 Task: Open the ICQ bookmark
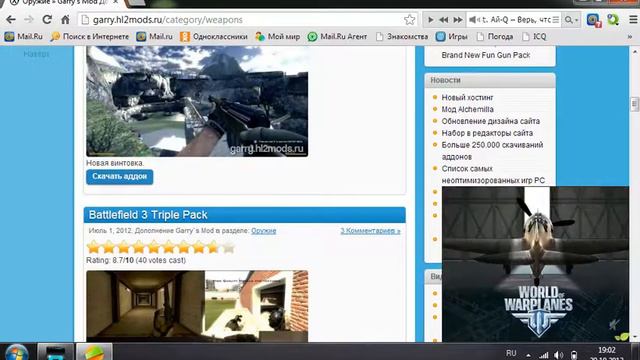(534, 37)
